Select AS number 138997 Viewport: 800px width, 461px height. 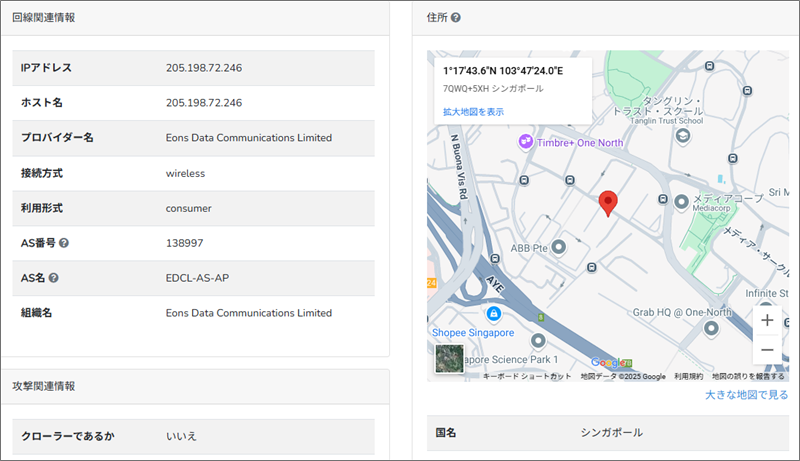click(184, 243)
